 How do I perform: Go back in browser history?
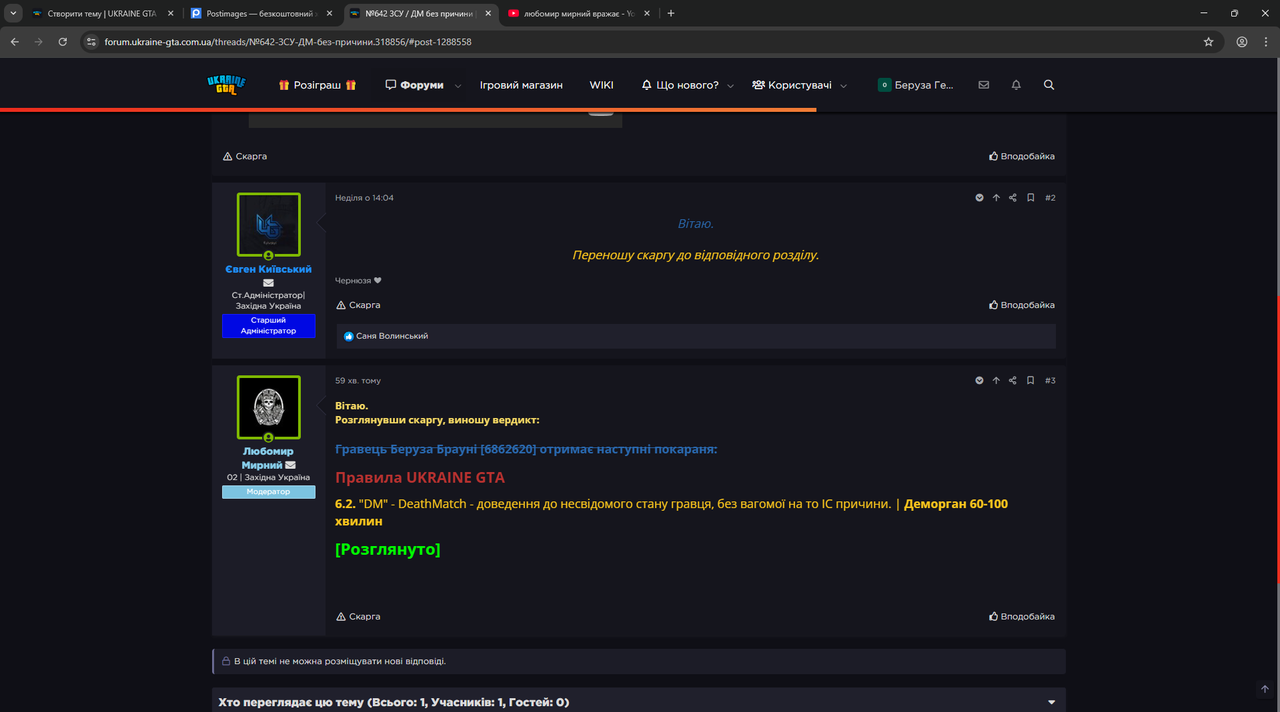15,42
